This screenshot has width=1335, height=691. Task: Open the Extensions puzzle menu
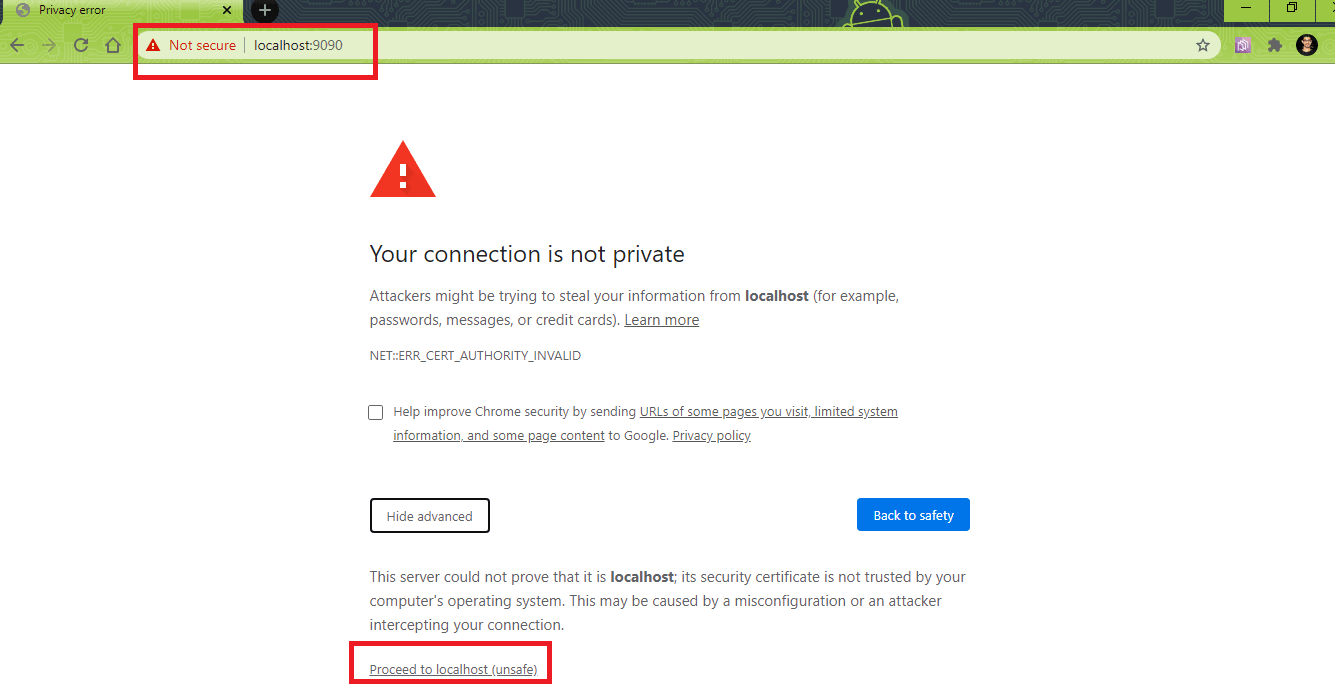pyautogui.click(x=1274, y=45)
